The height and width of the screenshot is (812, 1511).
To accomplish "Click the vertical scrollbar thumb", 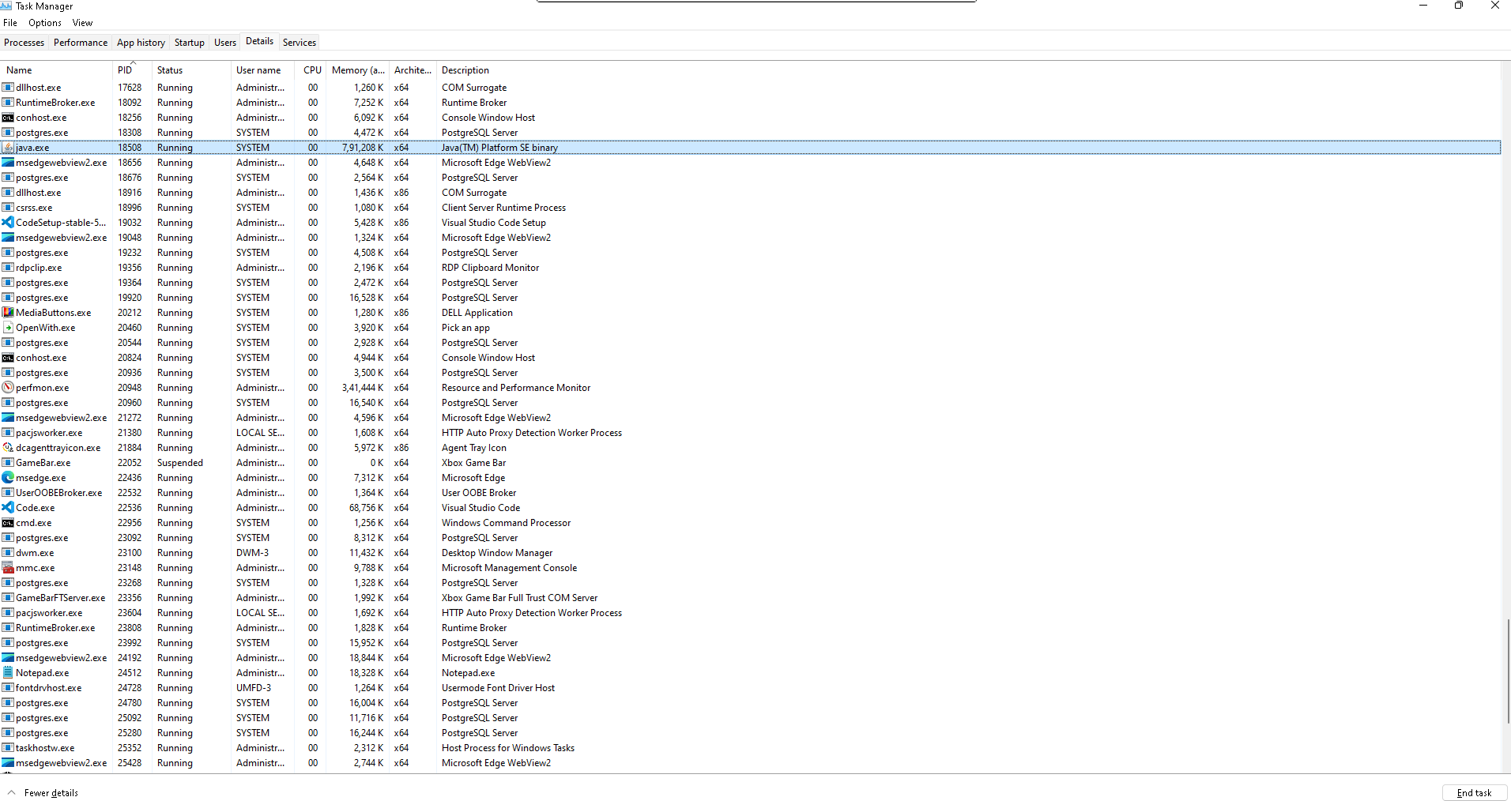I will tap(1507, 670).
